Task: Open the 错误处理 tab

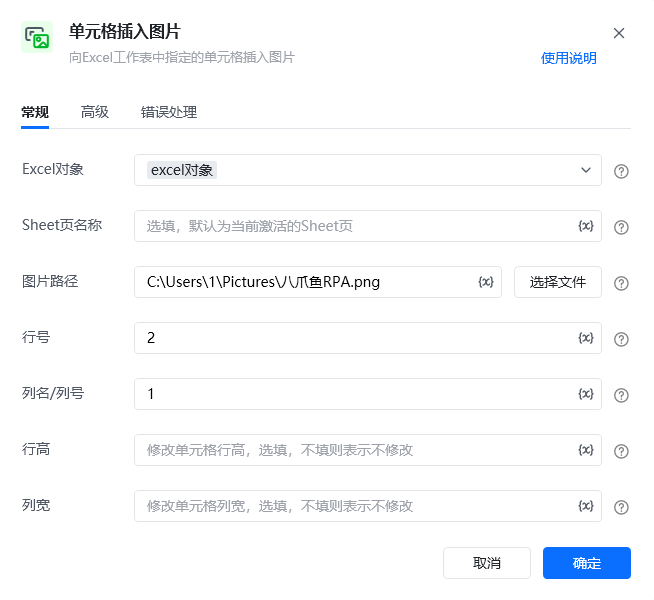Action: tap(169, 112)
